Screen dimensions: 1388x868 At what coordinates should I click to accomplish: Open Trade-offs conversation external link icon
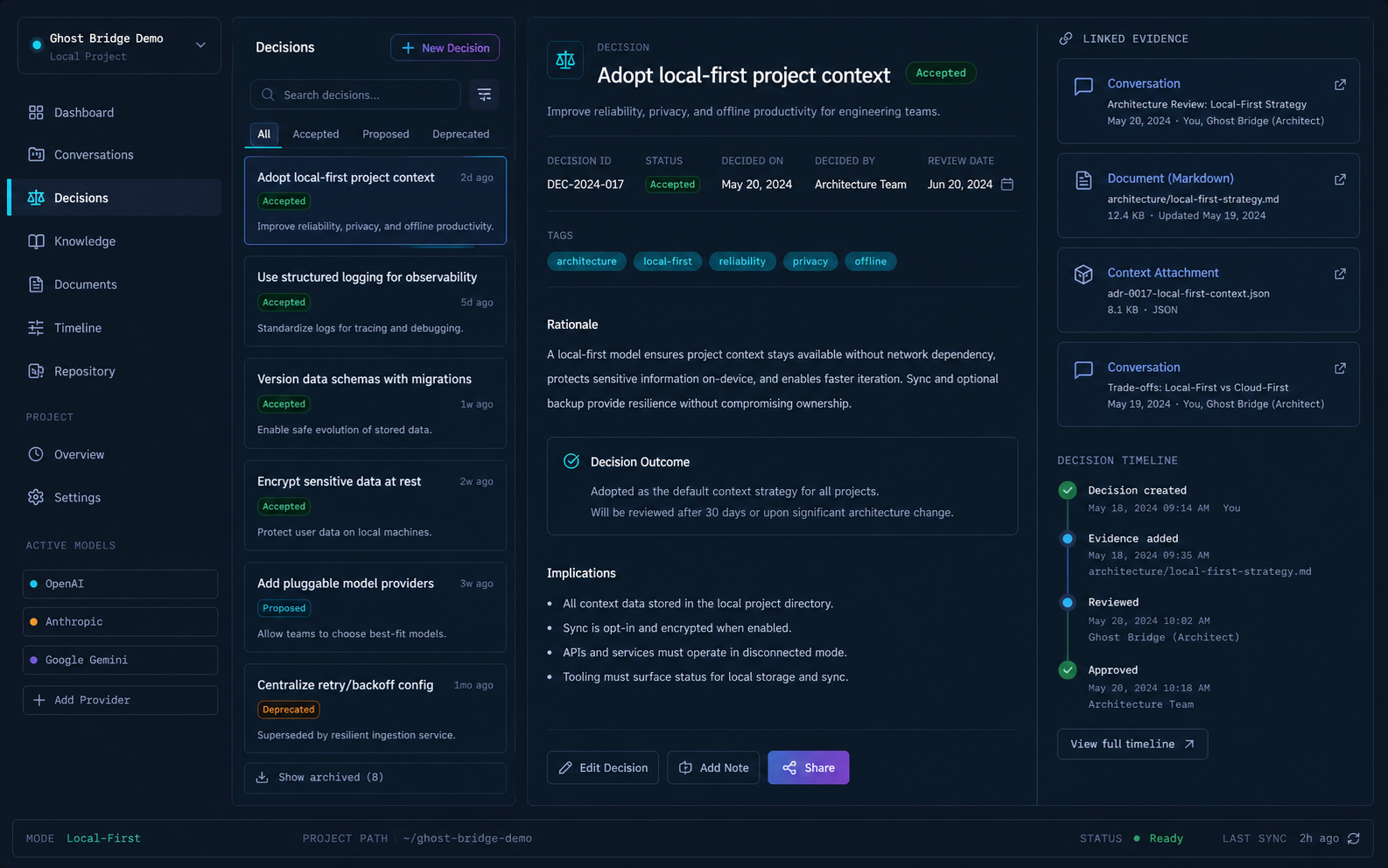point(1340,368)
